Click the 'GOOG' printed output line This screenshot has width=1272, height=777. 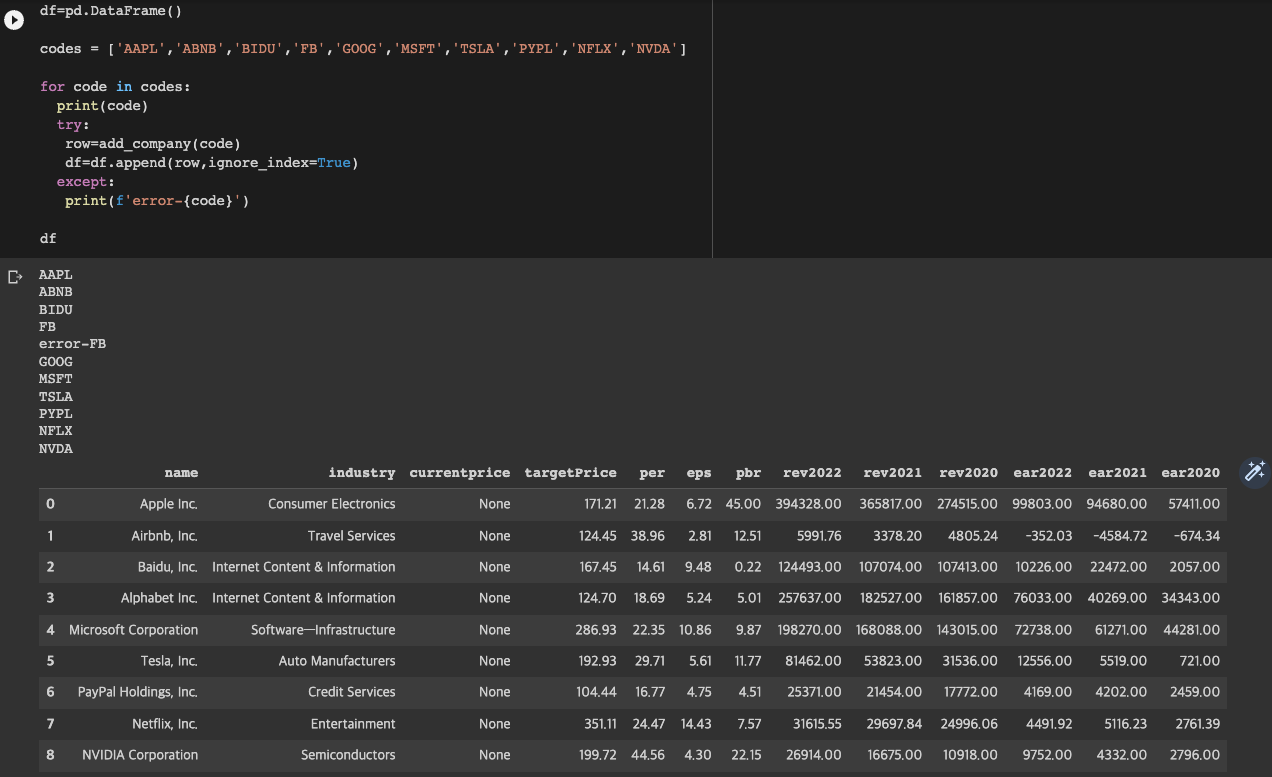[56, 362]
